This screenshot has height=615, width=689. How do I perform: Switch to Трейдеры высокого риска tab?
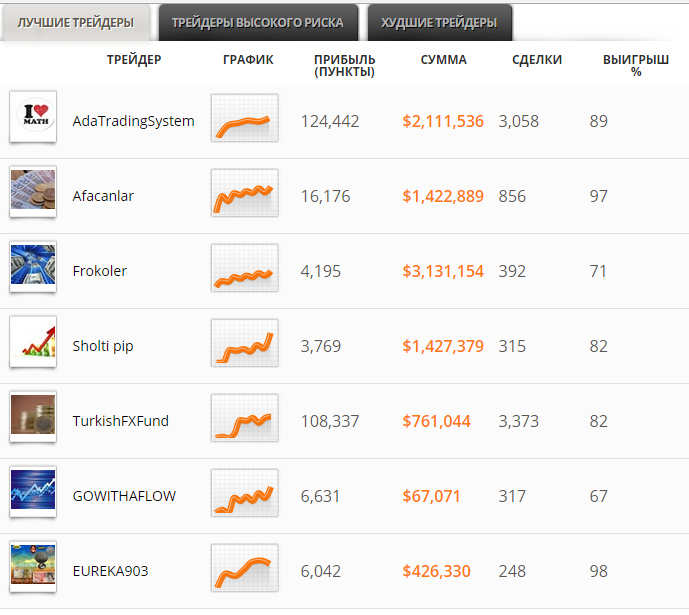257,22
